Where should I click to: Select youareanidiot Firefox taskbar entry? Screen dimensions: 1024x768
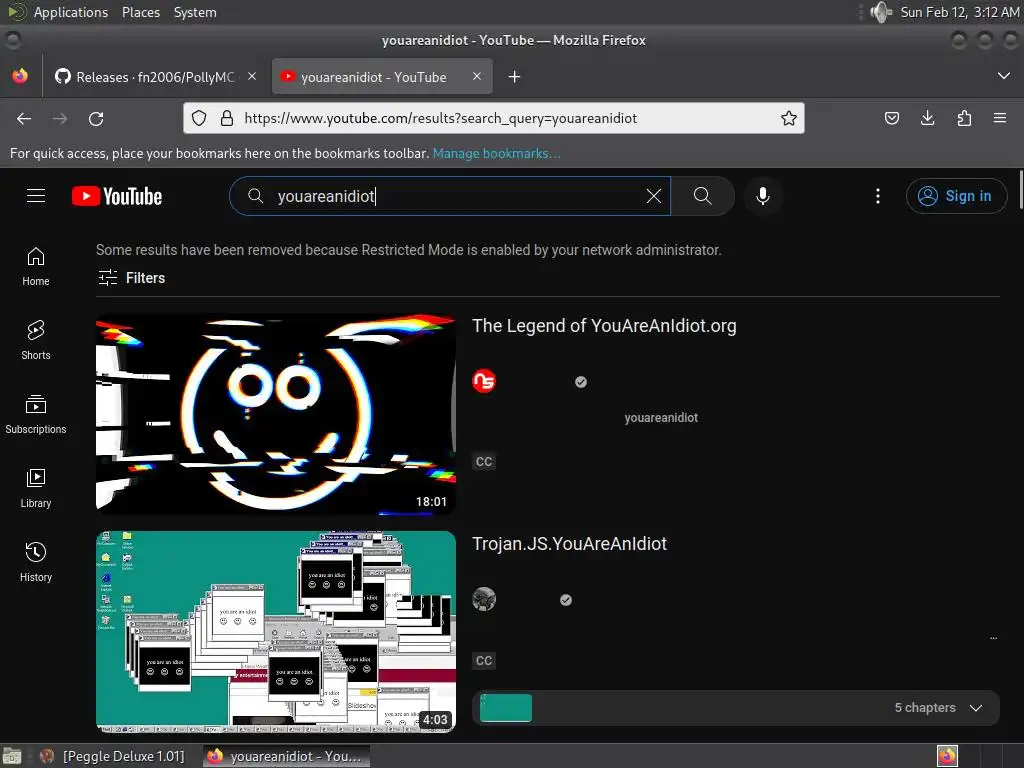click(x=287, y=756)
